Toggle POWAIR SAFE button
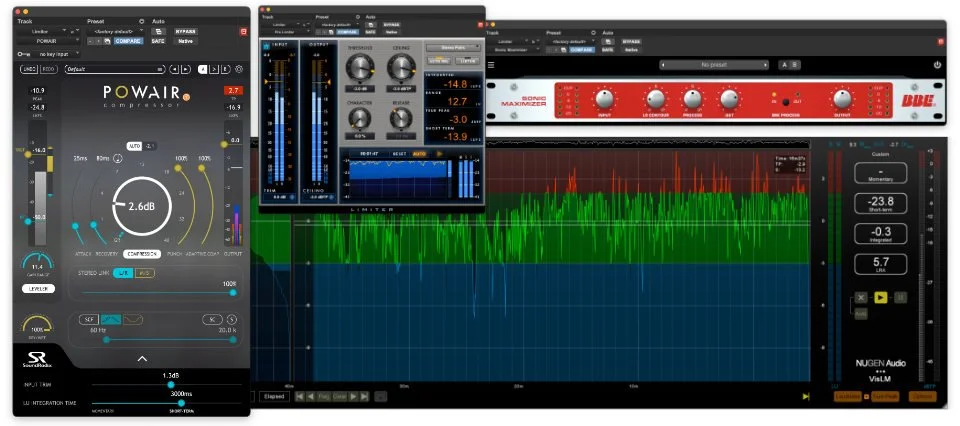This screenshot has height=426, width=960. pos(158,41)
